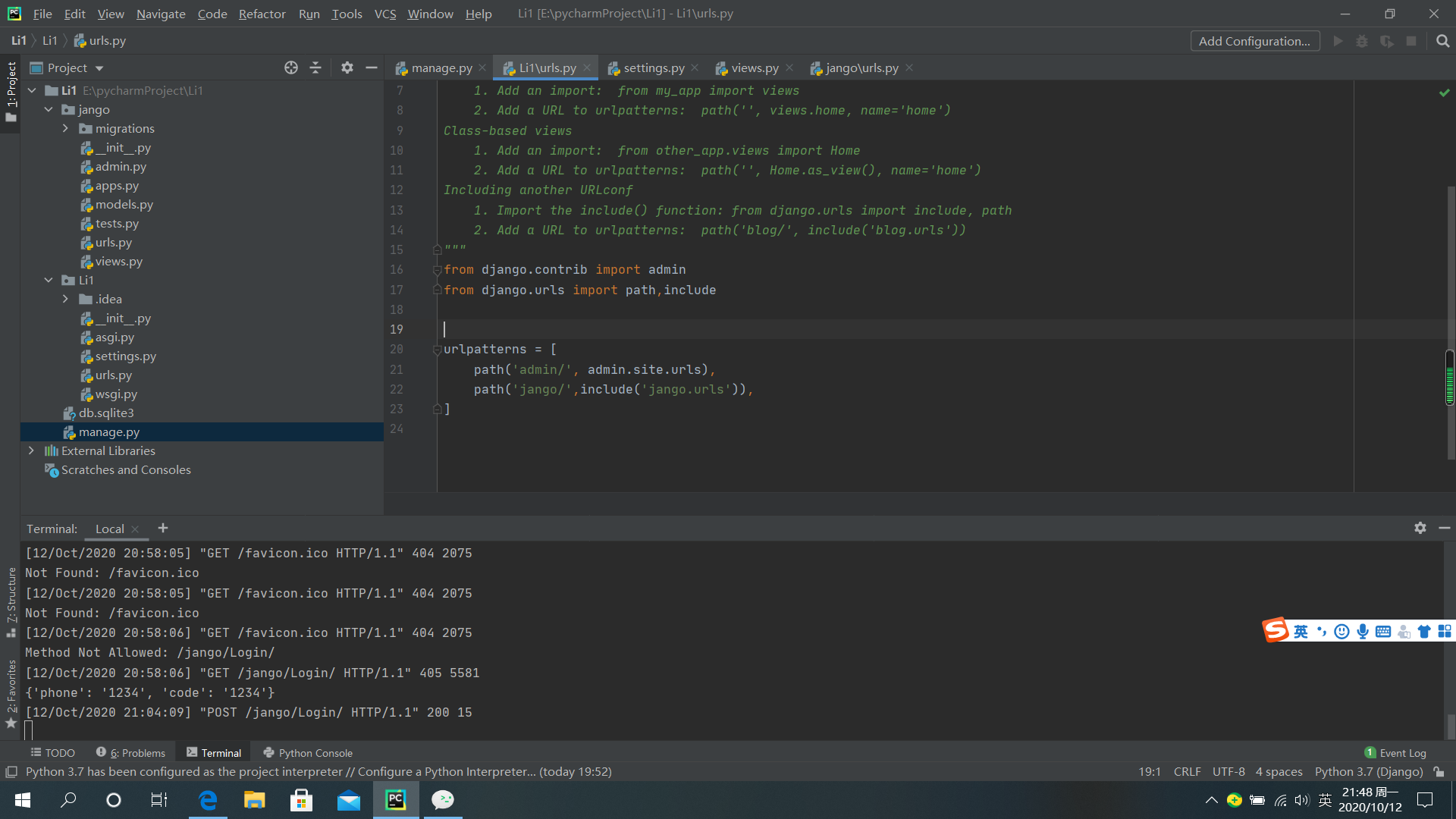
Task: Switch to jango\urls.py editor tab
Action: [861, 68]
